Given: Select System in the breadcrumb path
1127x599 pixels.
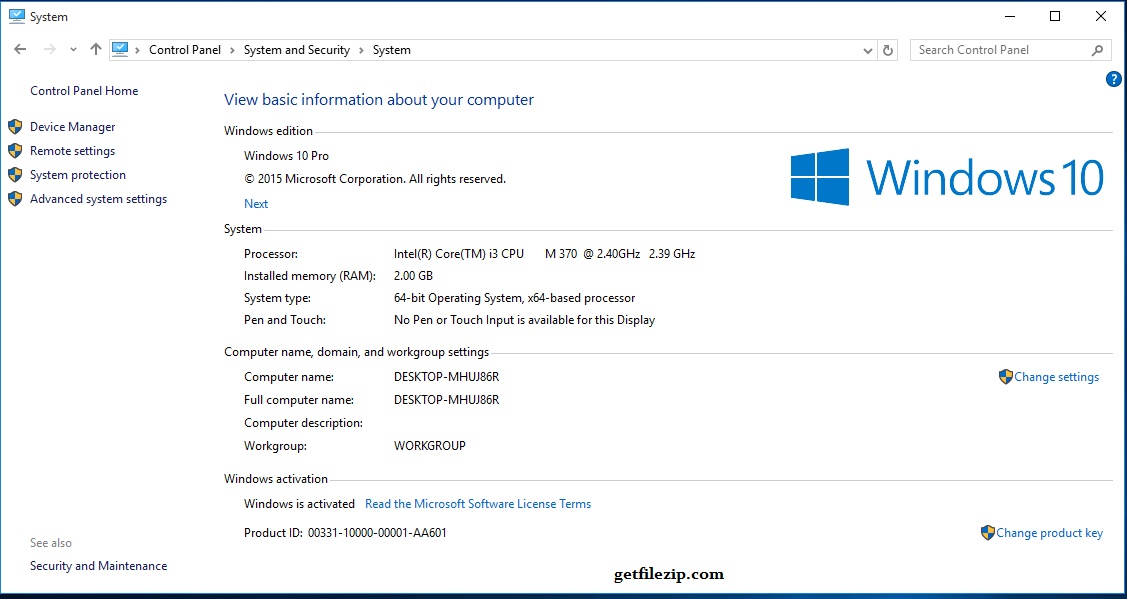Looking at the screenshot, I should [392, 50].
